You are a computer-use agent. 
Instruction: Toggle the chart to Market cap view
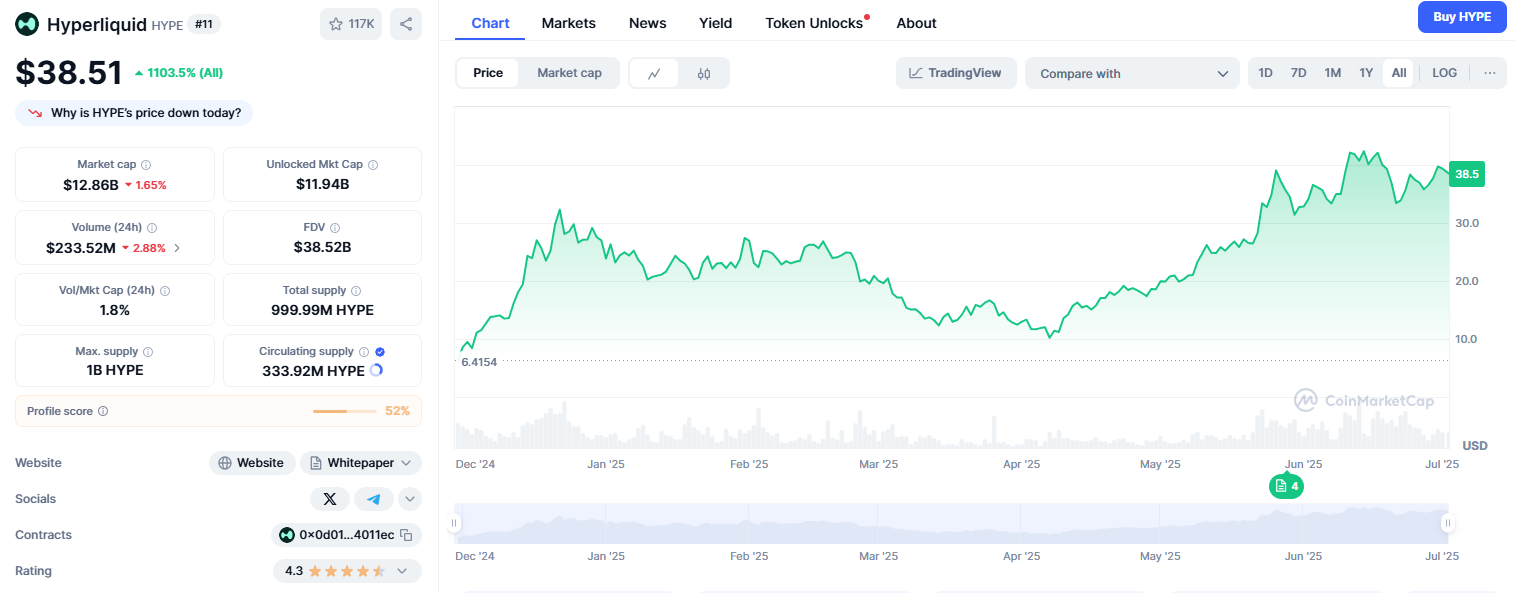[x=568, y=72]
